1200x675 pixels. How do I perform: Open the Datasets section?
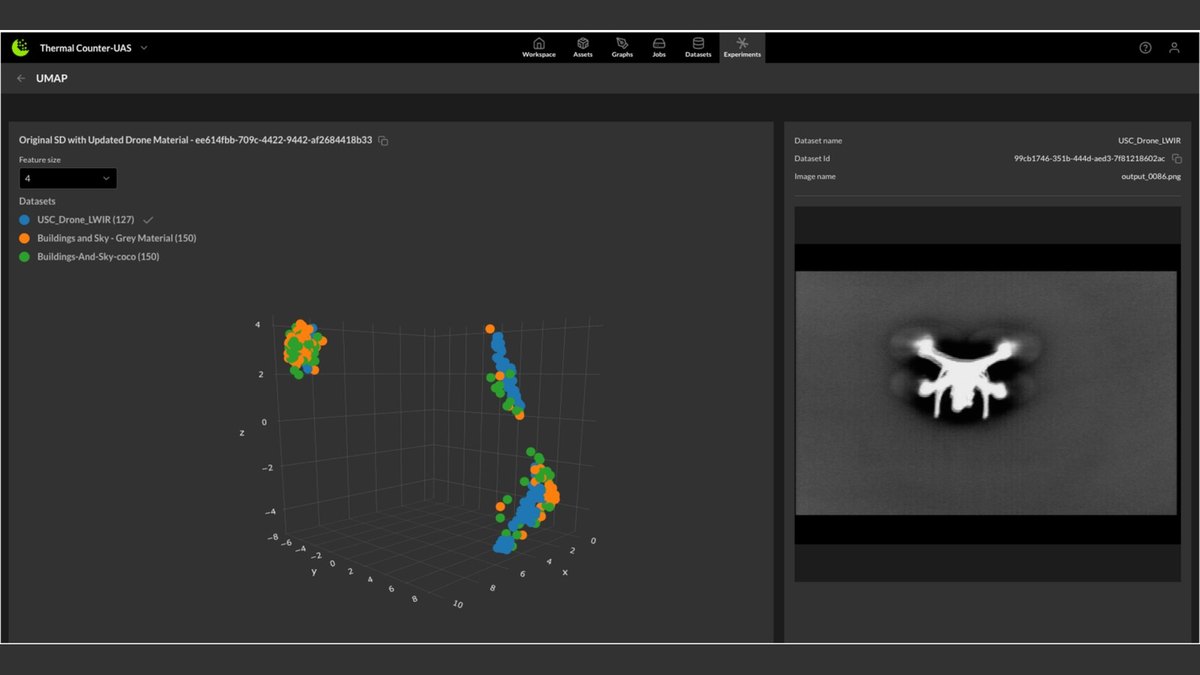pos(698,47)
